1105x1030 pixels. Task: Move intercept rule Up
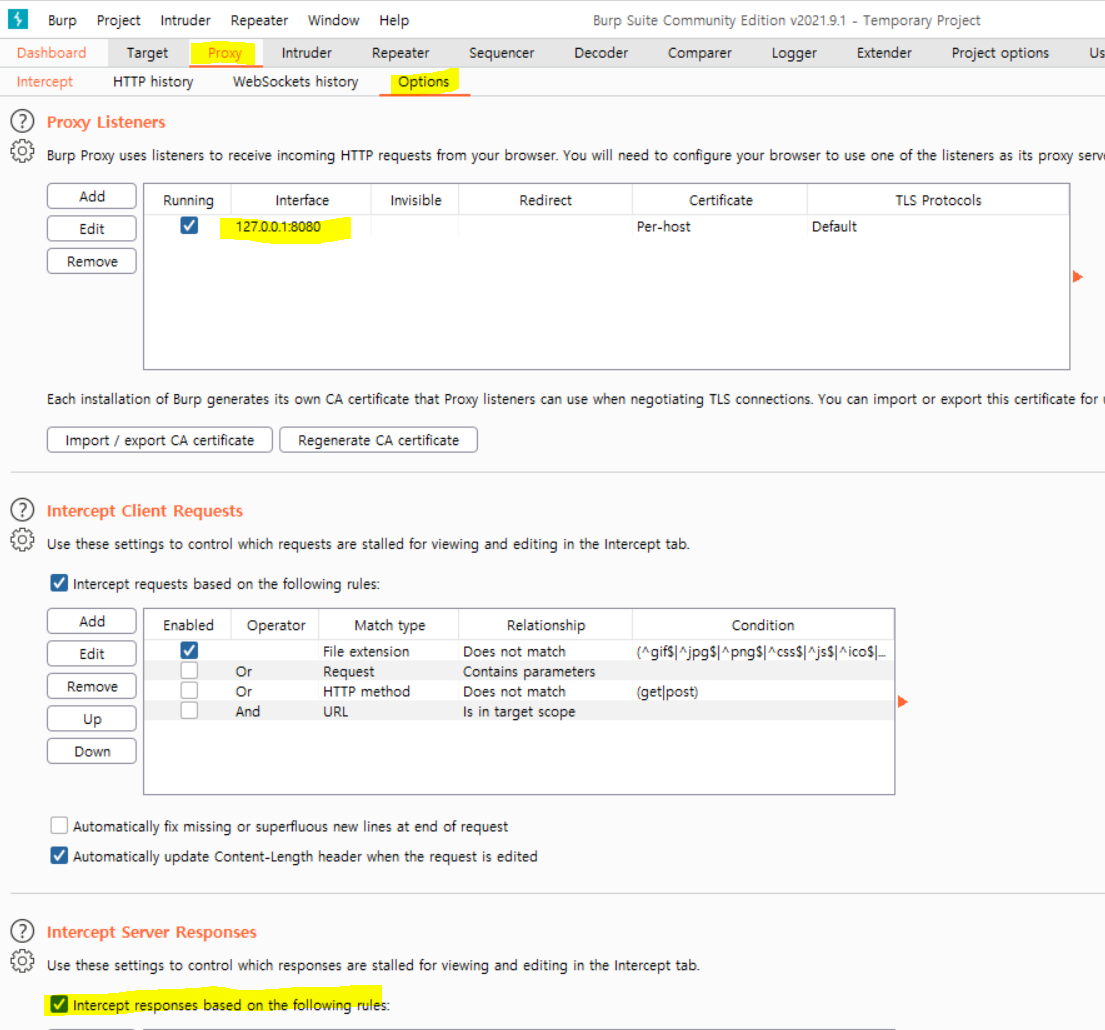coord(92,718)
